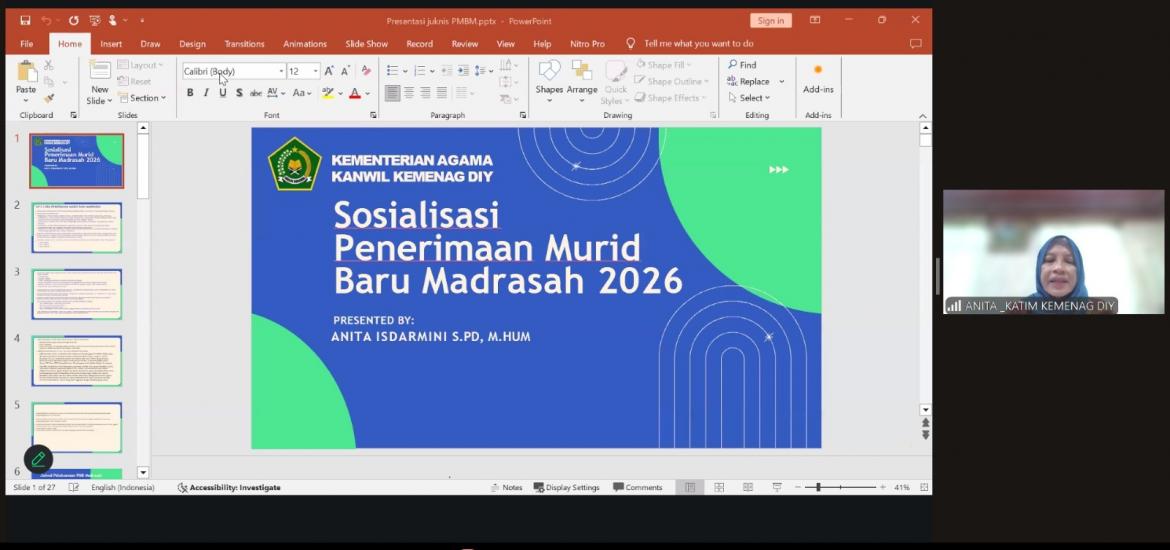Image resolution: width=1170 pixels, height=550 pixels.
Task: Open the File tab
Action: click(27, 43)
